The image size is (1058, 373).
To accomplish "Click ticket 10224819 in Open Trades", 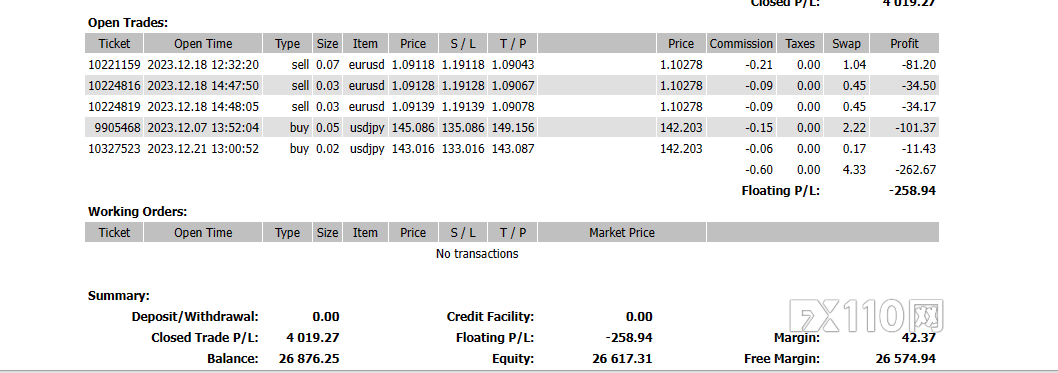I will 114,107.
